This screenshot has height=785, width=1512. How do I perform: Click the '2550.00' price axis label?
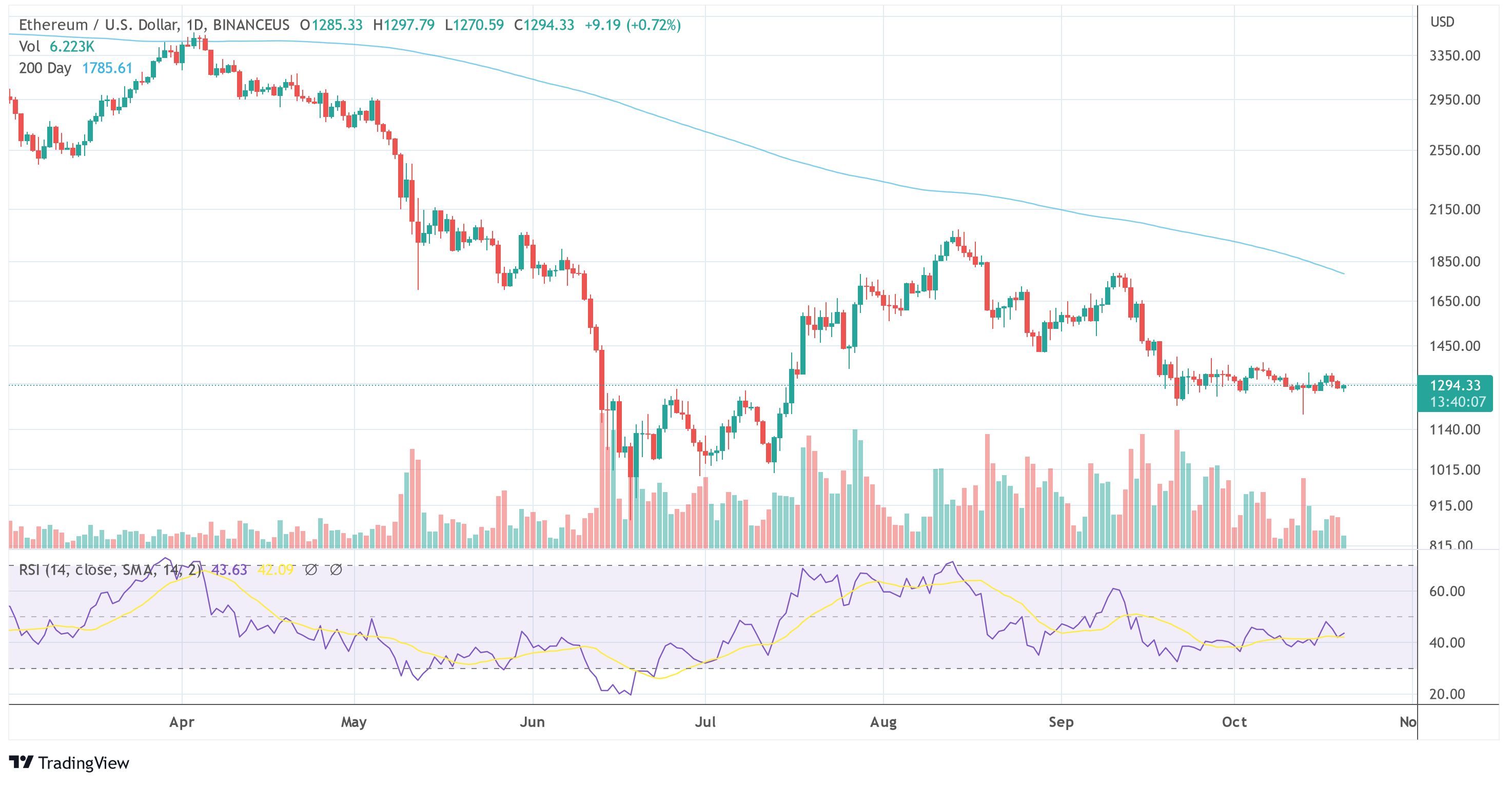click(1455, 150)
